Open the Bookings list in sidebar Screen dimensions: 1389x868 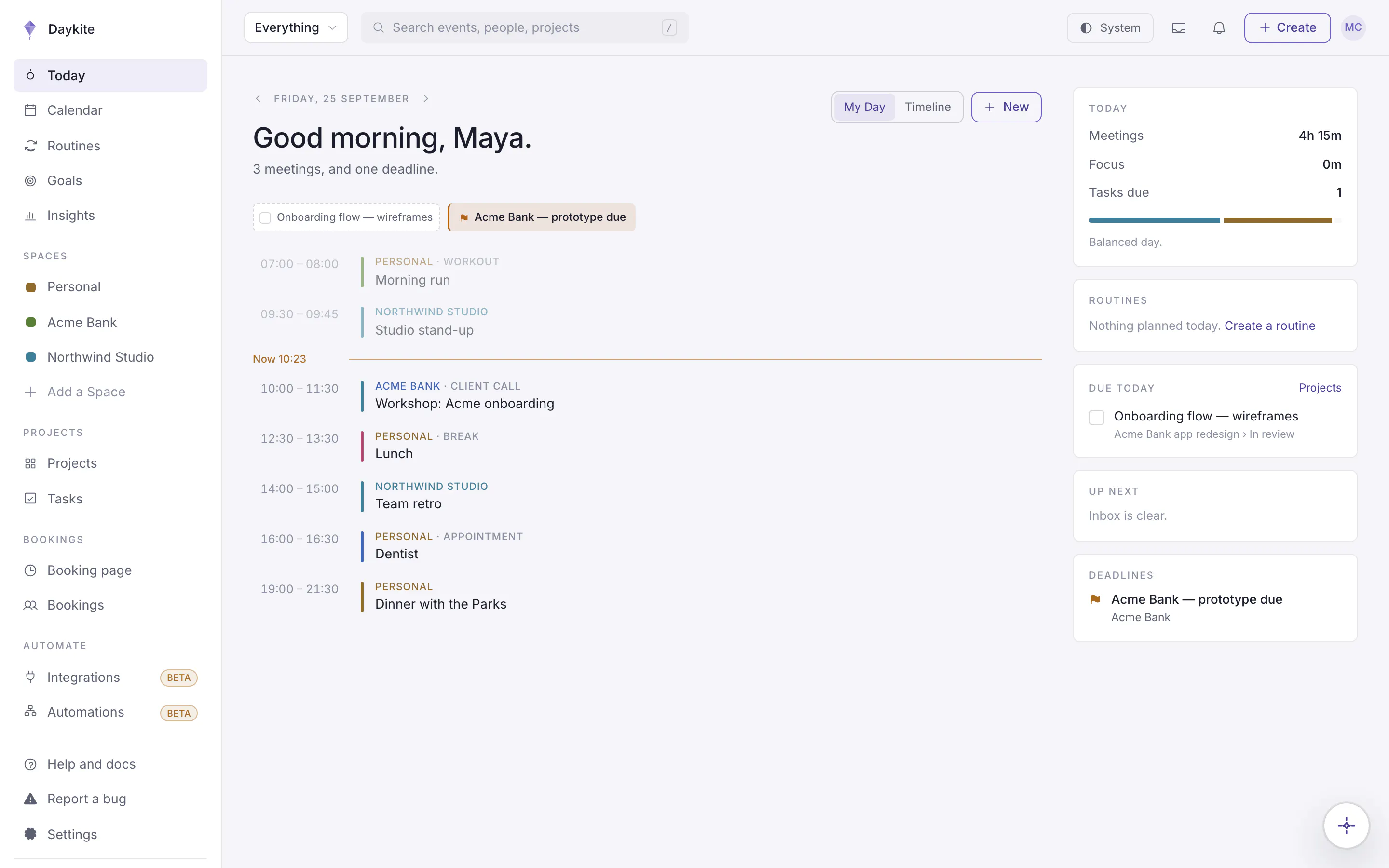[x=110, y=605]
